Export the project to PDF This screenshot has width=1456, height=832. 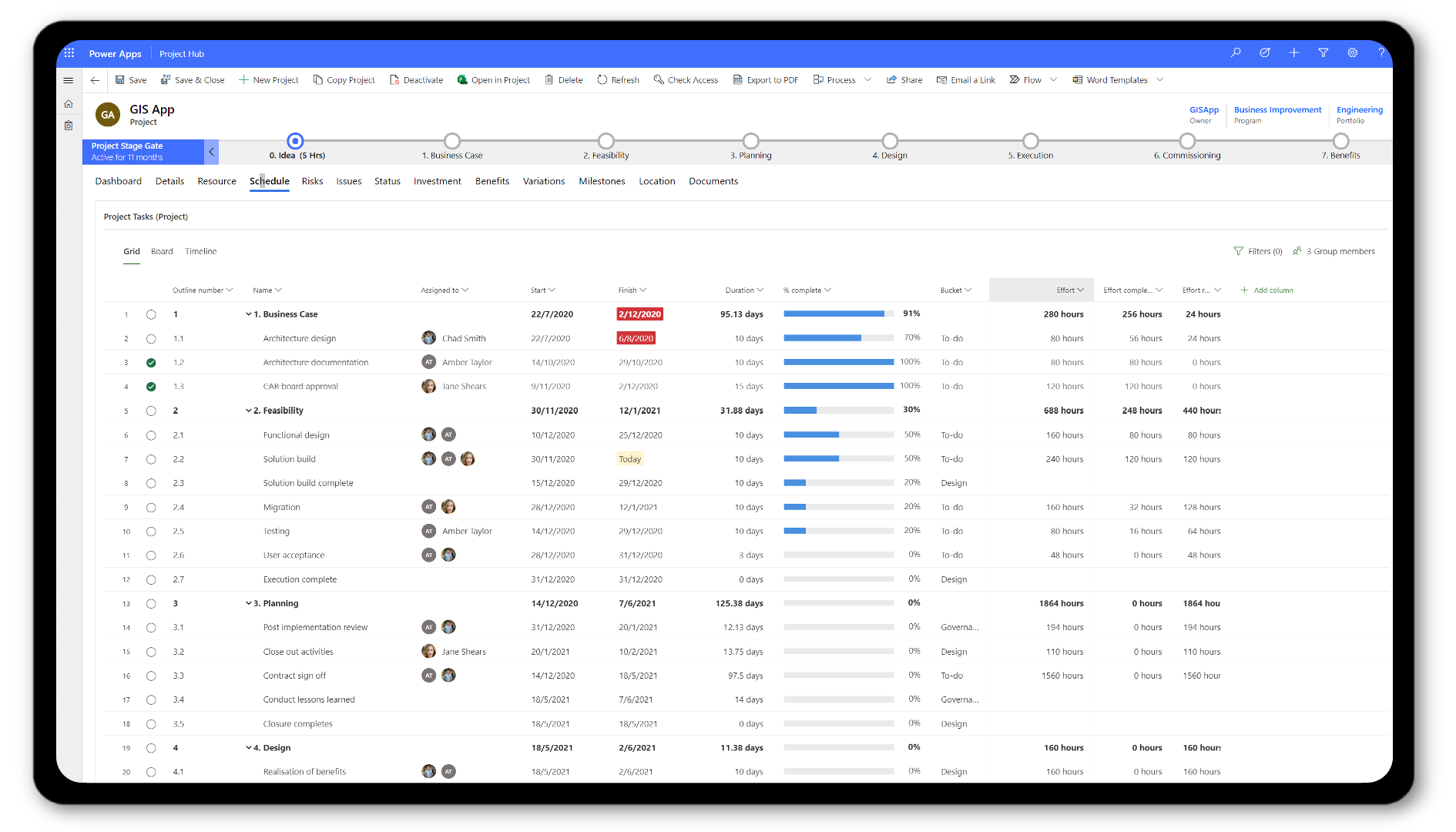click(x=765, y=79)
